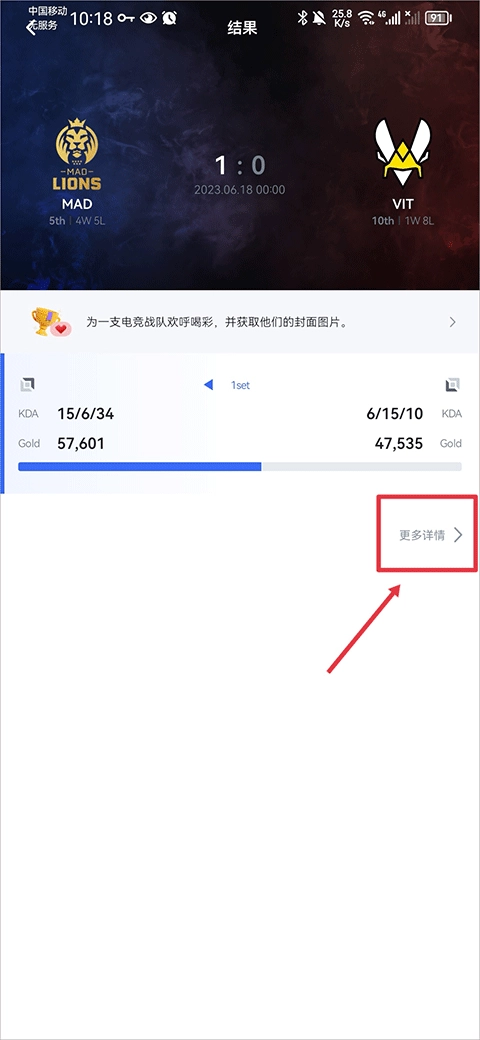Screen dimensions: 480x1040
Task: Tap the left team square emblem icon
Action: pyautogui.click(x=27, y=384)
